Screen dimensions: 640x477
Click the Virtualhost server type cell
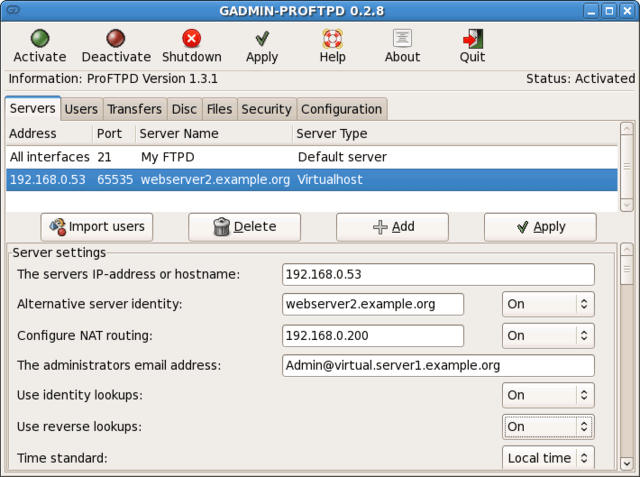click(330, 180)
